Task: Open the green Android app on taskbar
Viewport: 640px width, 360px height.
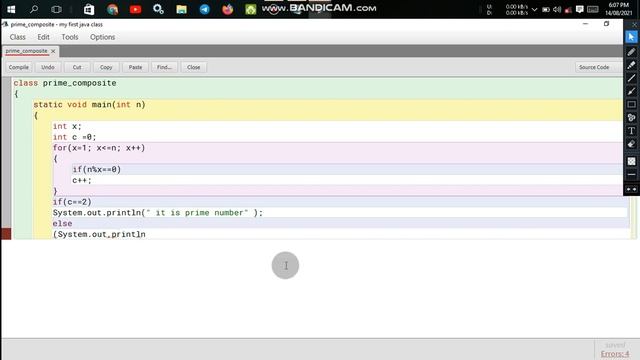Action: tap(251, 9)
